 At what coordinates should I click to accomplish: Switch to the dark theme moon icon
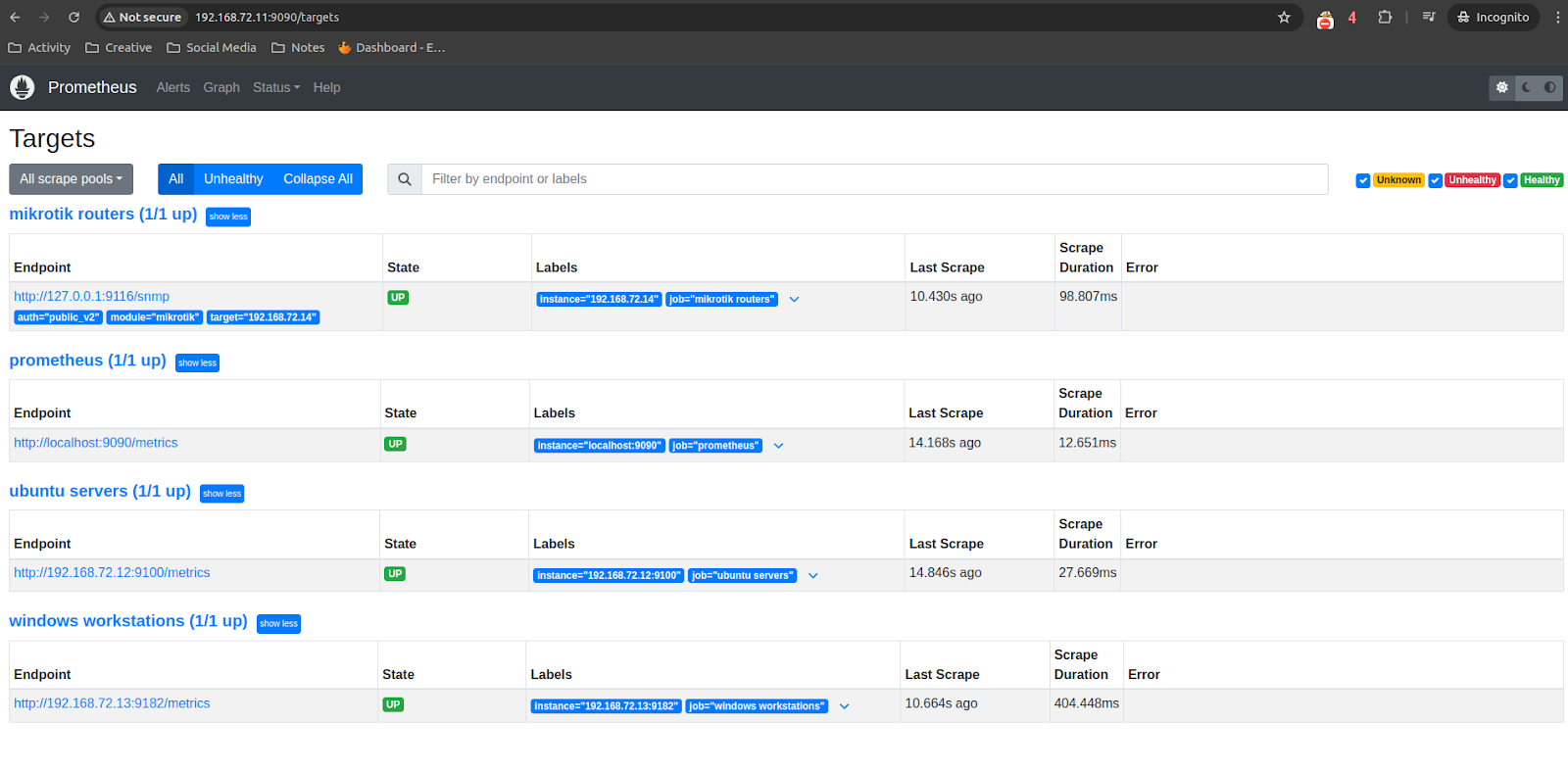tap(1526, 87)
